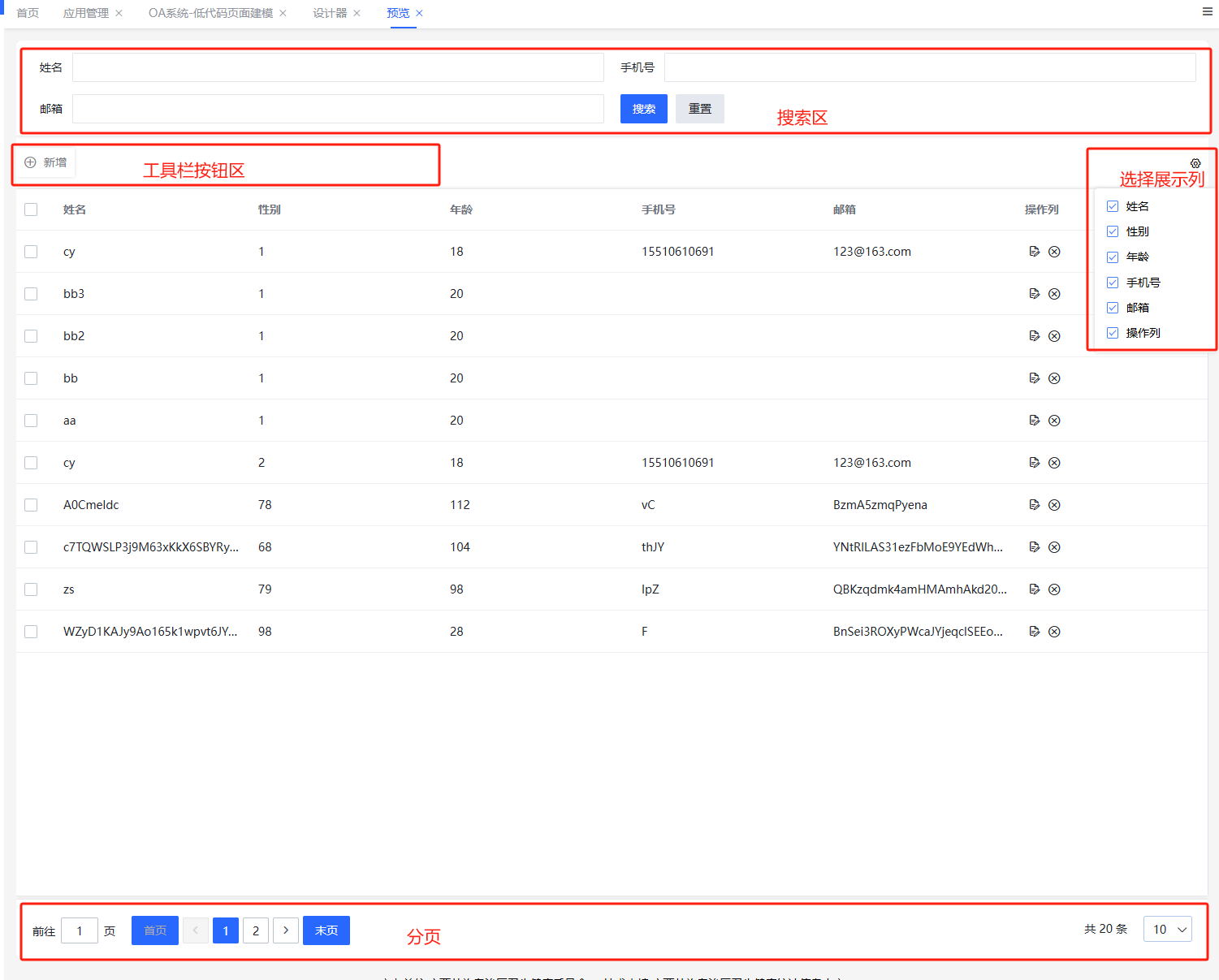Uncheck the 性别 column display checkbox
The height and width of the screenshot is (980, 1219).
tap(1113, 231)
